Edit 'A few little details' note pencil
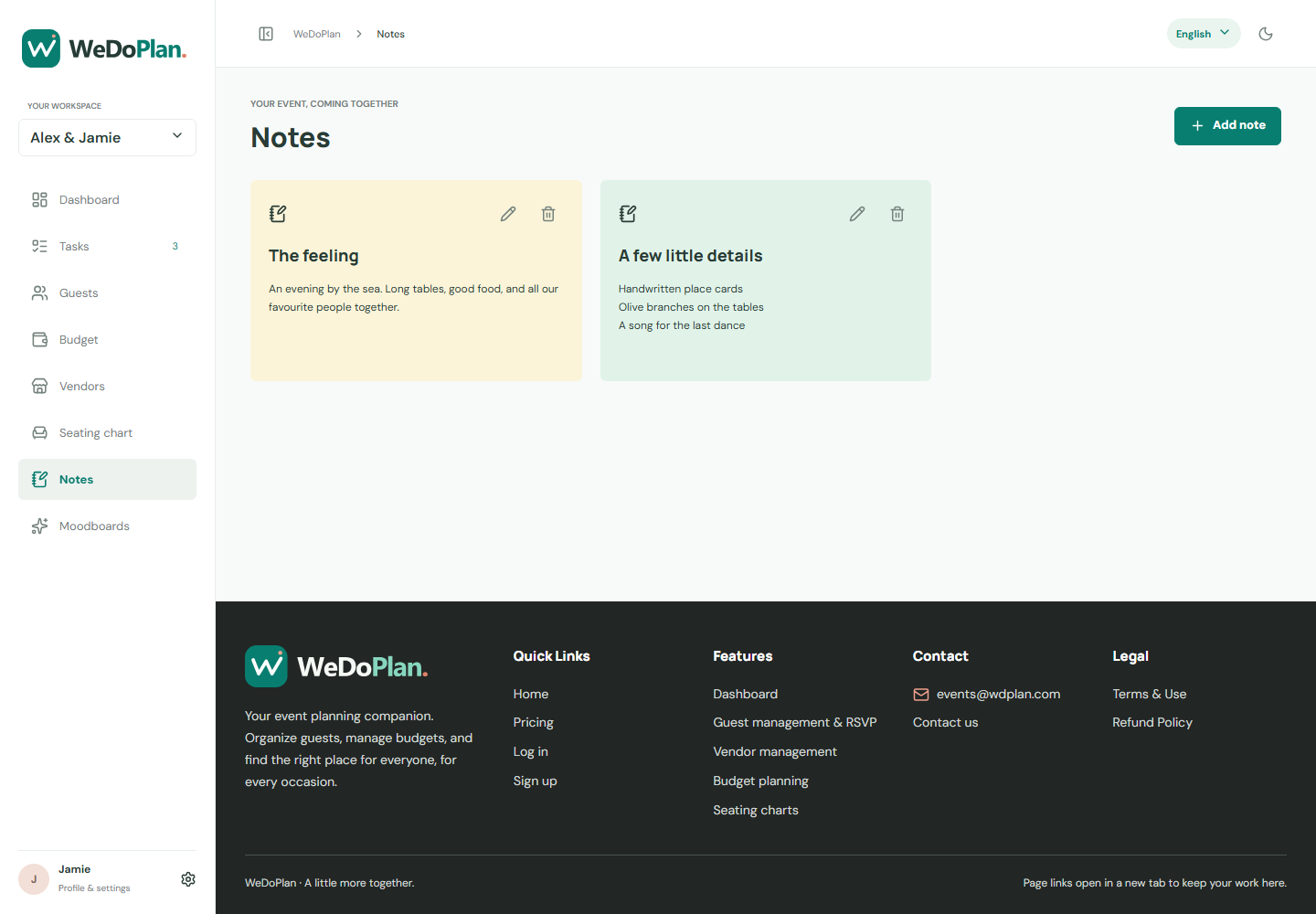 (857, 214)
